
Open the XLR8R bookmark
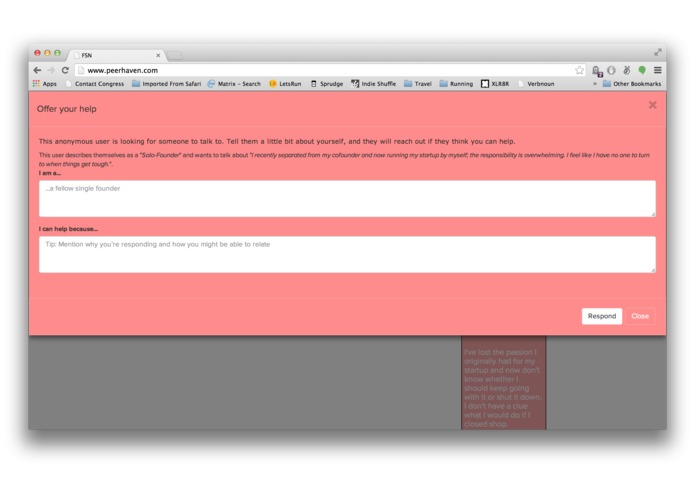coord(495,84)
